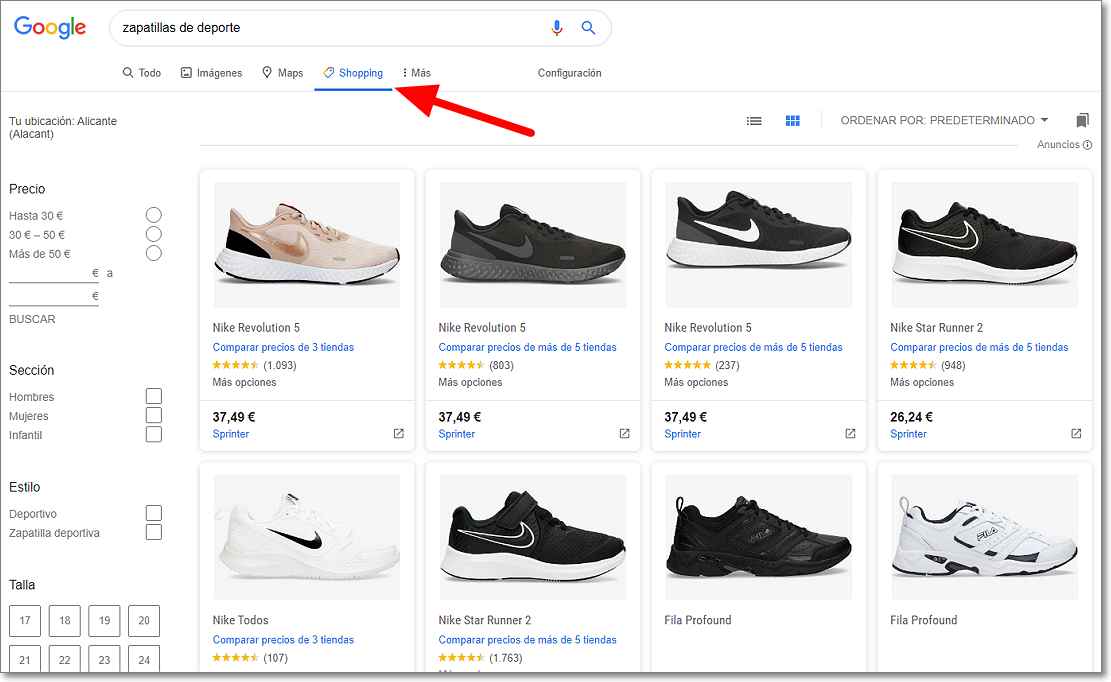Open external link icon for pink Nike Revolution 5
Image resolution: width=1111 pixels, height=682 pixels.
click(399, 433)
